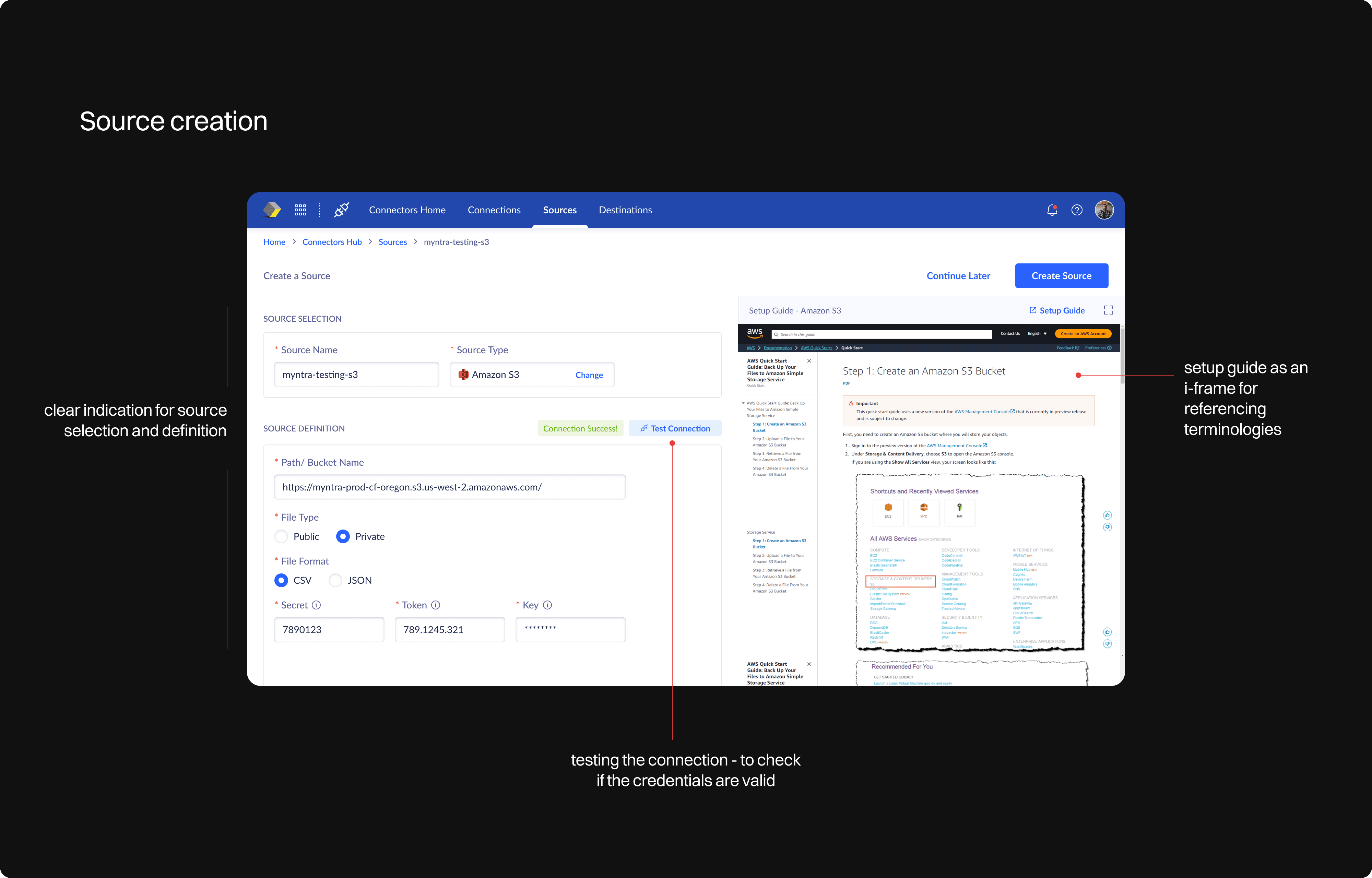This screenshot has height=878, width=1372.
Task: Switch to the Destinations tab
Action: coord(625,210)
